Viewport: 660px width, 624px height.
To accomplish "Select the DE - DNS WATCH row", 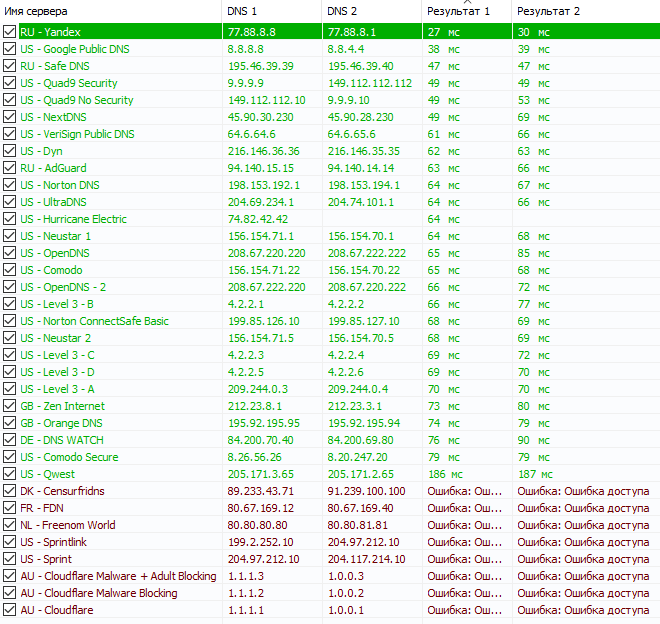I will [x=61, y=440].
